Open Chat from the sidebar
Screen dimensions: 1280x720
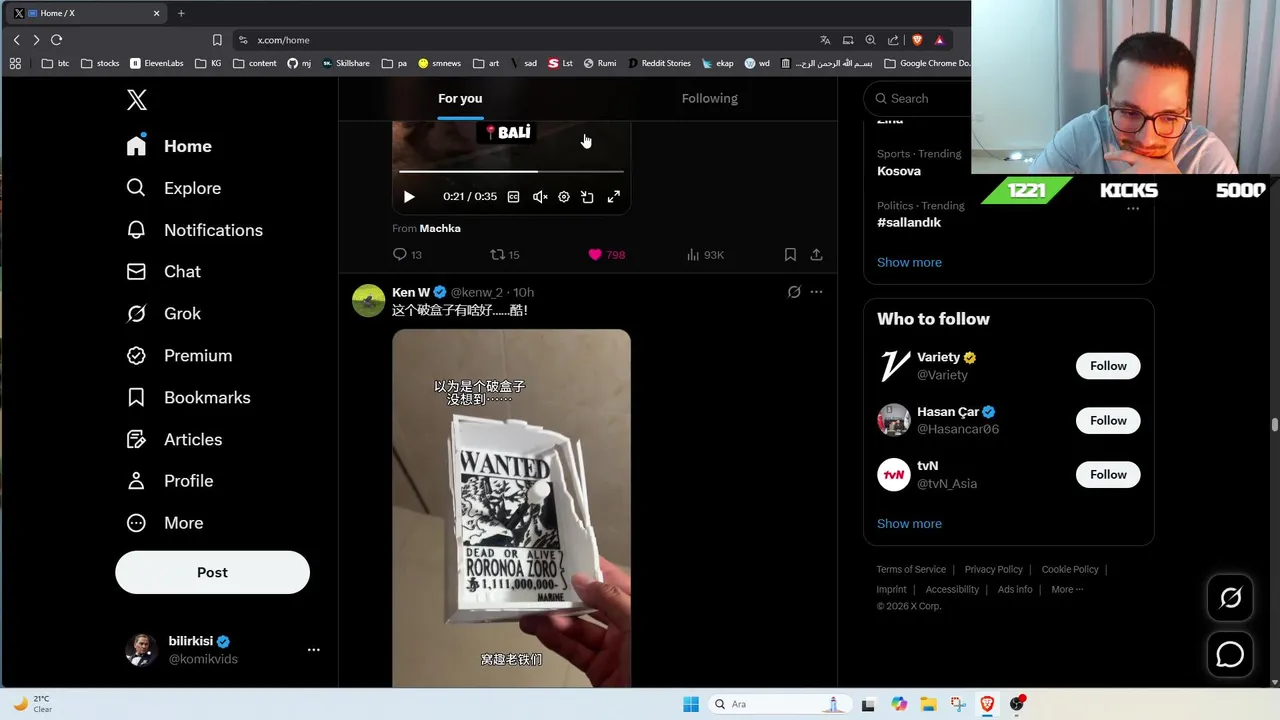(x=164, y=272)
